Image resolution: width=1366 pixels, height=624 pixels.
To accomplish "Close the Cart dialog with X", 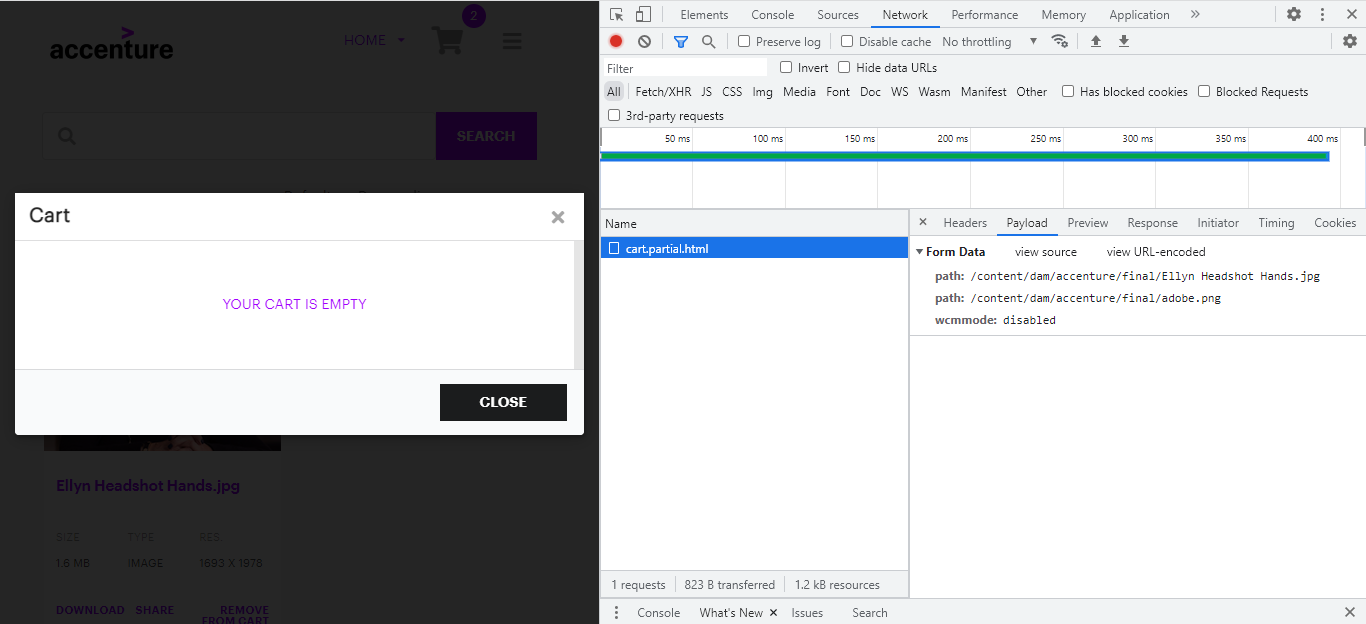I will (x=558, y=217).
